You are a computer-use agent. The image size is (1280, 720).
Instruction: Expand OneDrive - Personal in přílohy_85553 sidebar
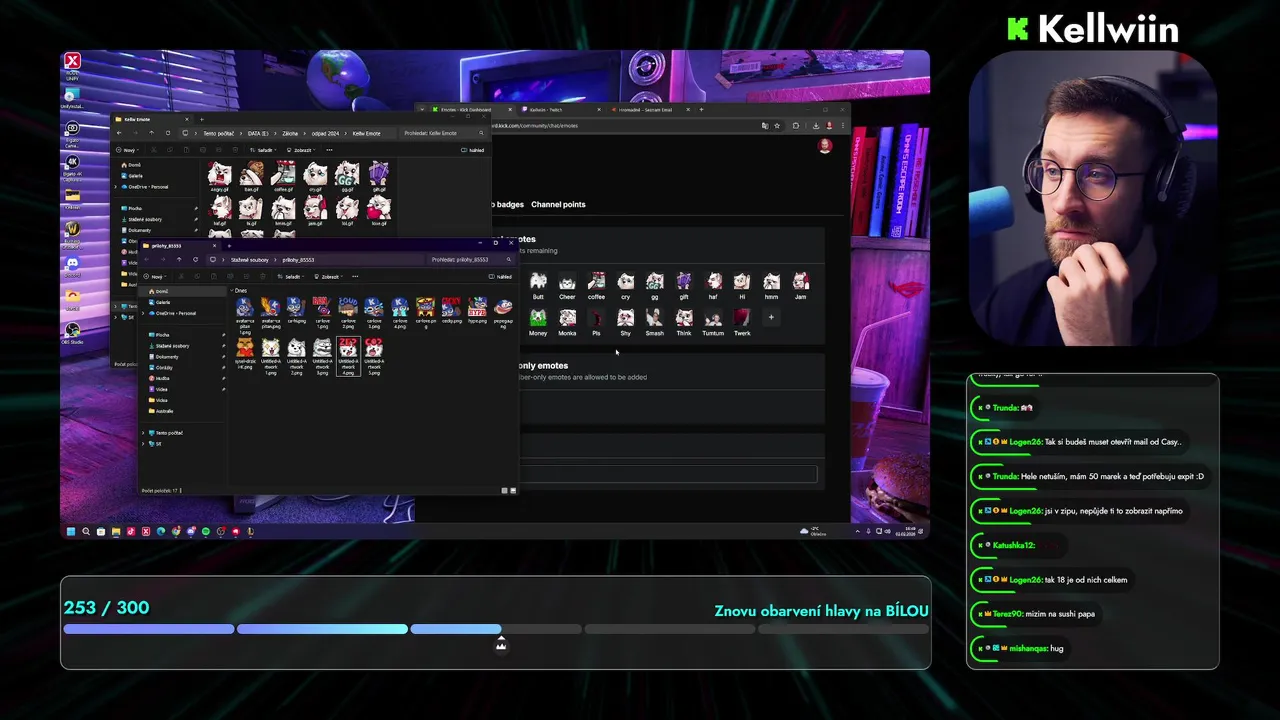pyautogui.click(x=143, y=313)
